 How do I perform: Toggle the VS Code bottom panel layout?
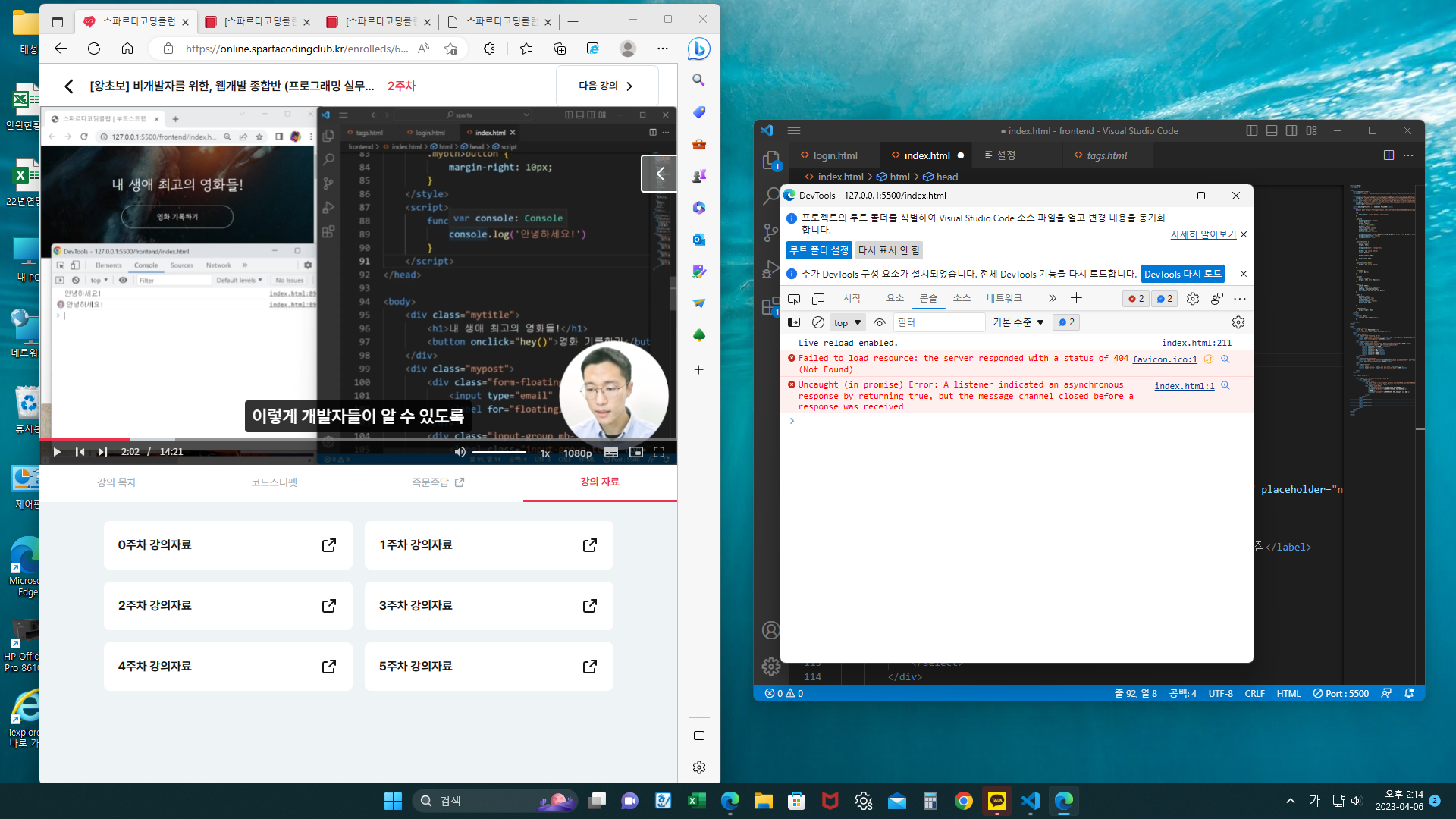[x=1272, y=130]
